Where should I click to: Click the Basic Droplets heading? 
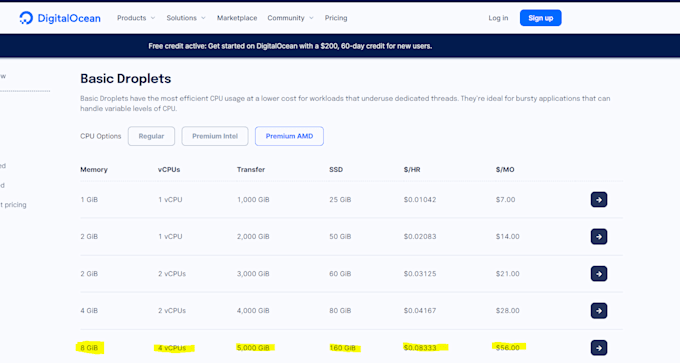tap(126, 78)
